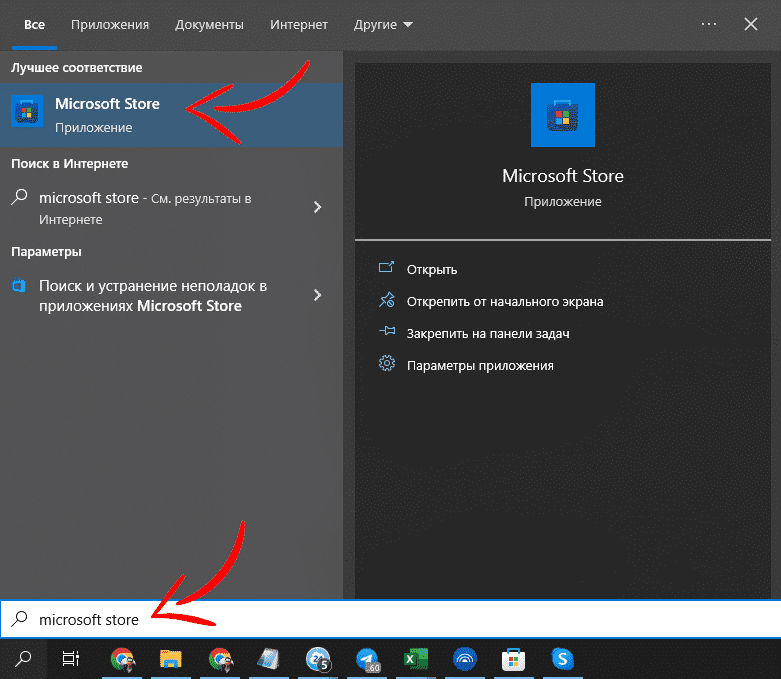The height and width of the screenshot is (679, 781).
Task: Click the app settings gear icon
Action: (387, 364)
